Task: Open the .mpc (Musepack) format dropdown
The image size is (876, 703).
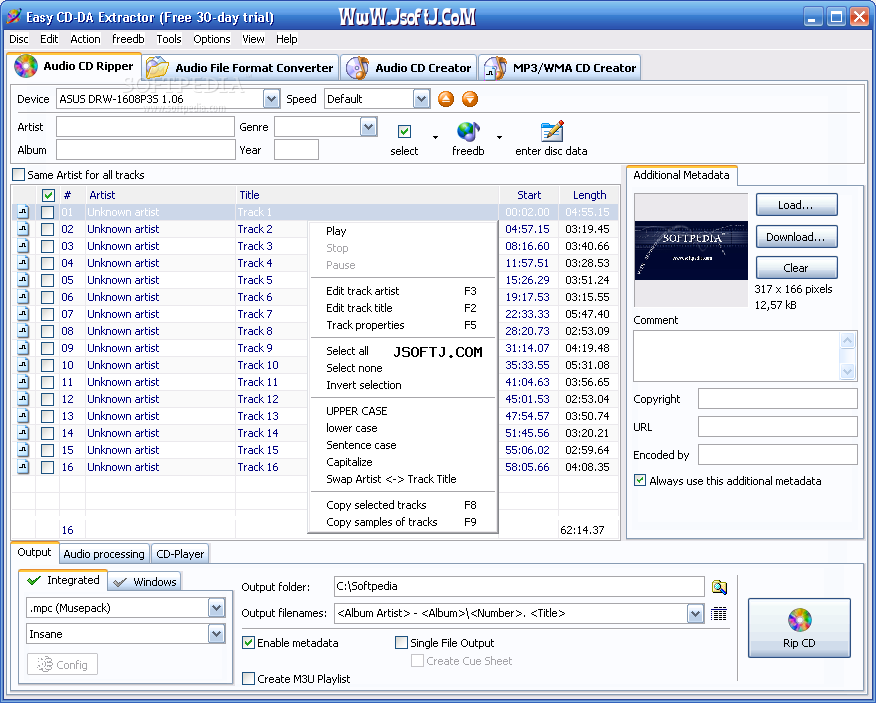Action: pos(216,608)
